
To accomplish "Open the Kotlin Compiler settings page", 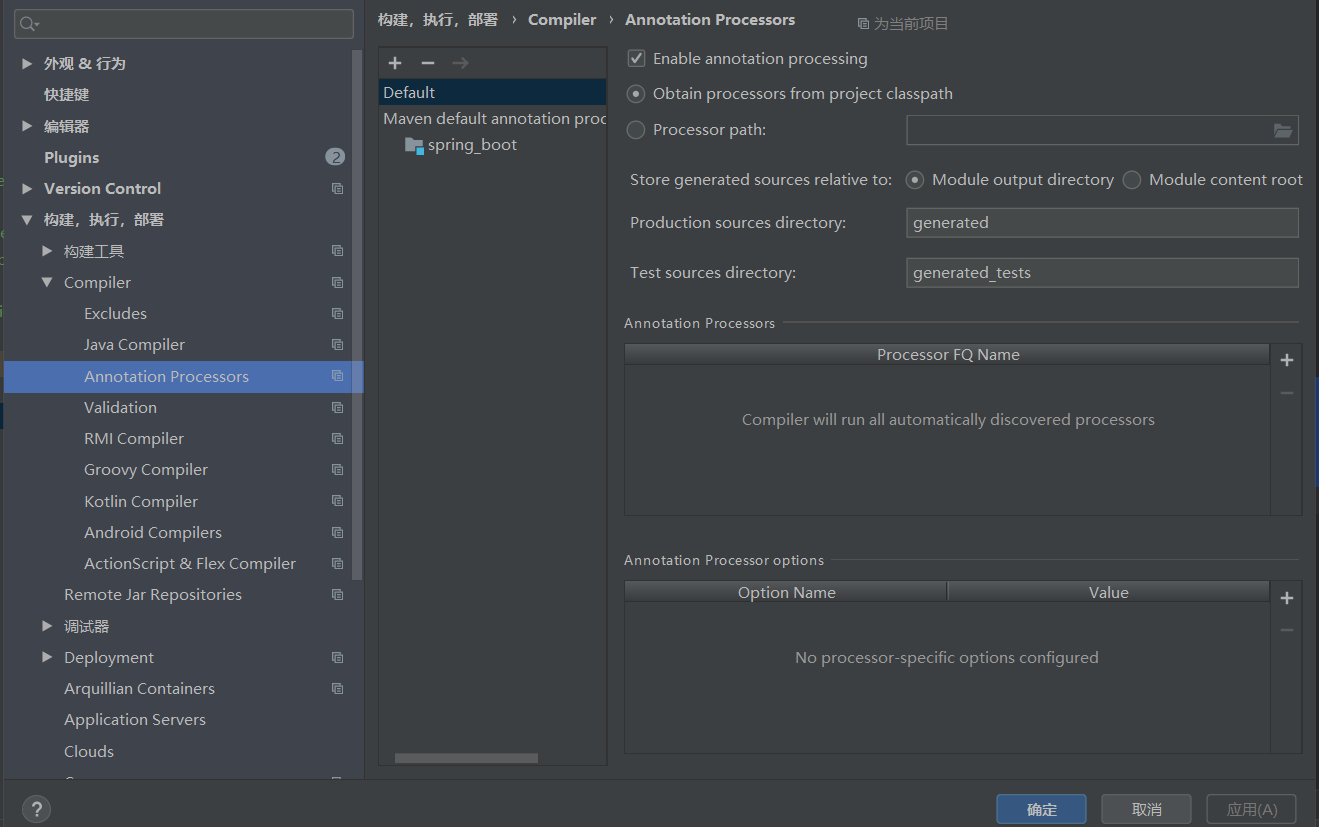I will pyautogui.click(x=141, y=501).
